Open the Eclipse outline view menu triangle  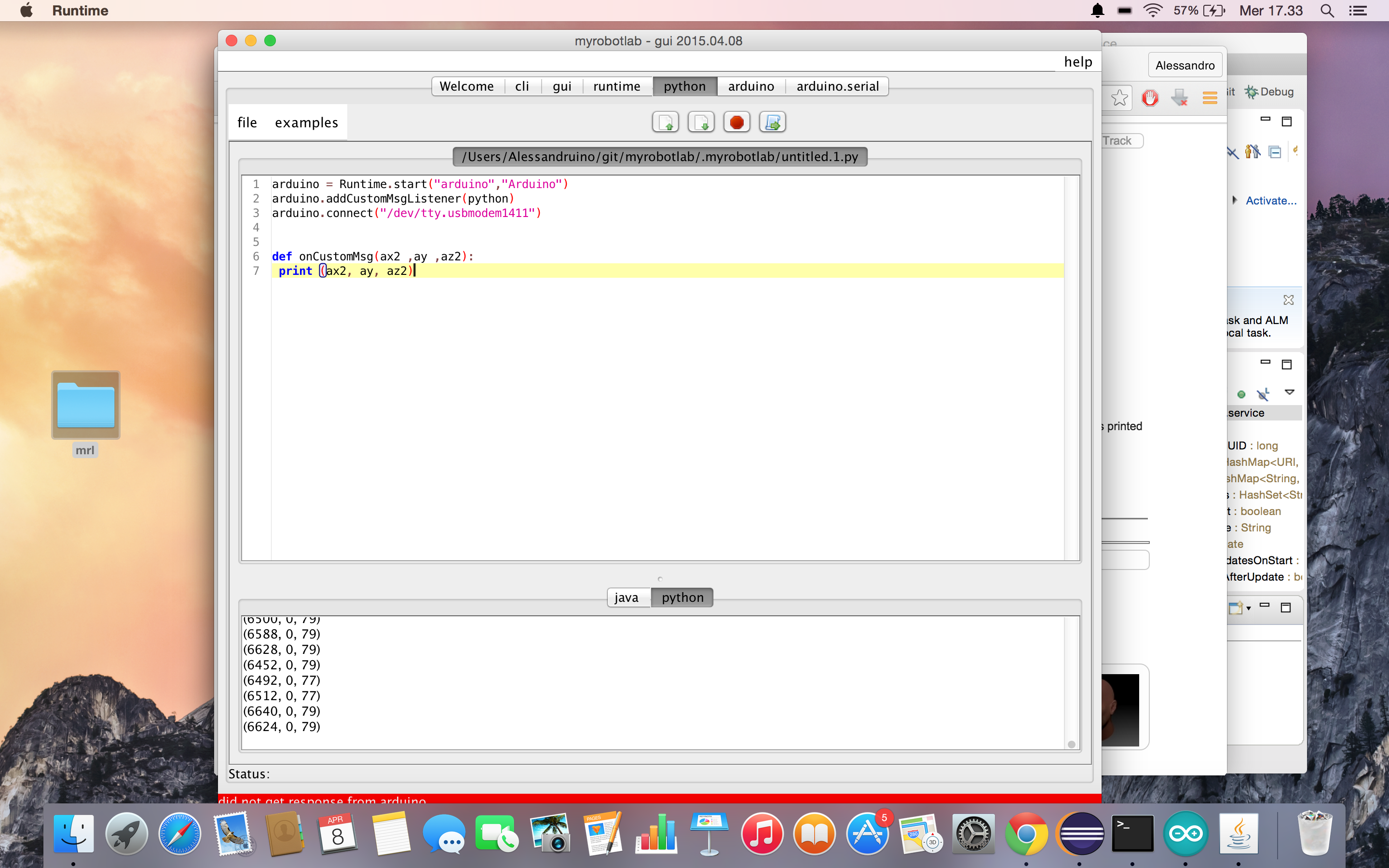1289,392
